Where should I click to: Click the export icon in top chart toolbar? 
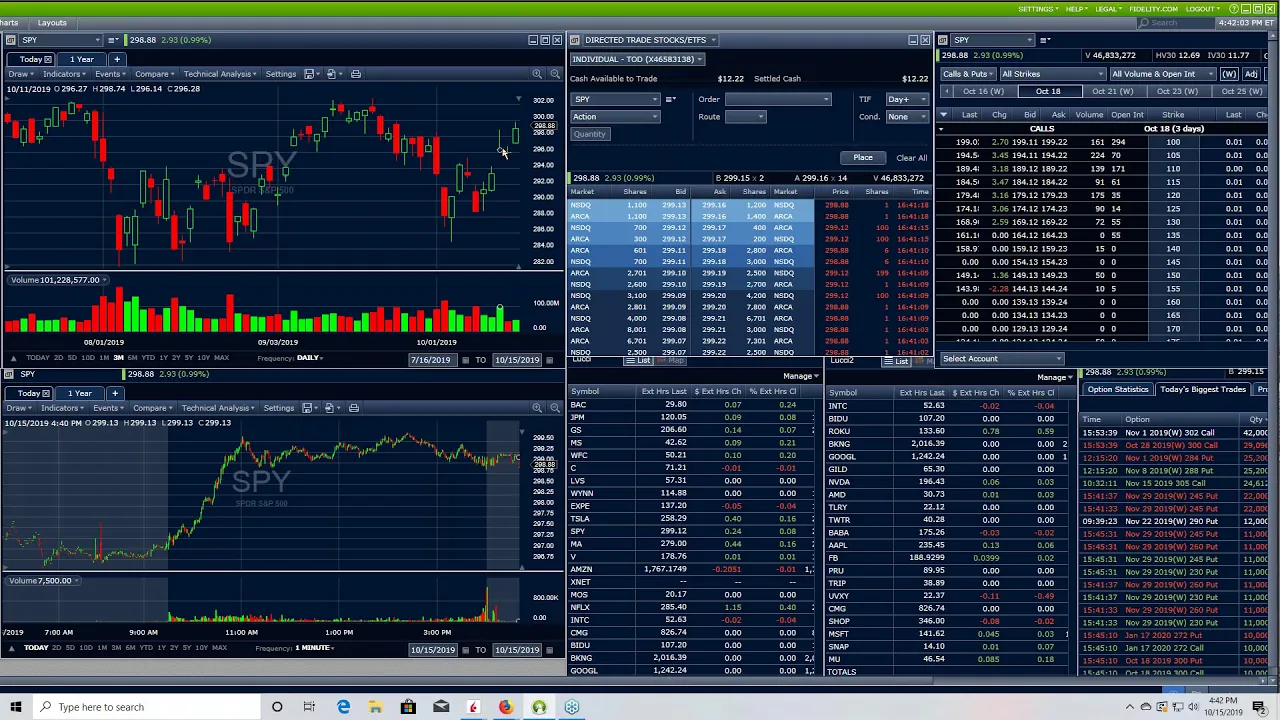point(331,74)
